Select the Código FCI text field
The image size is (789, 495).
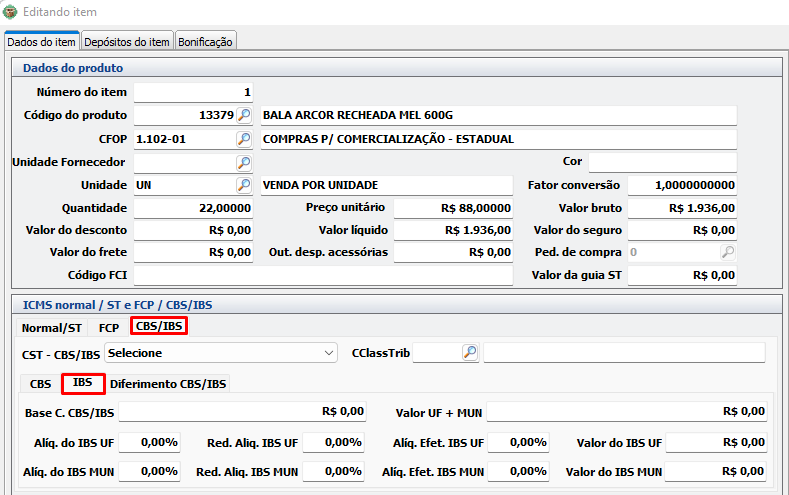tap(322, 275)
